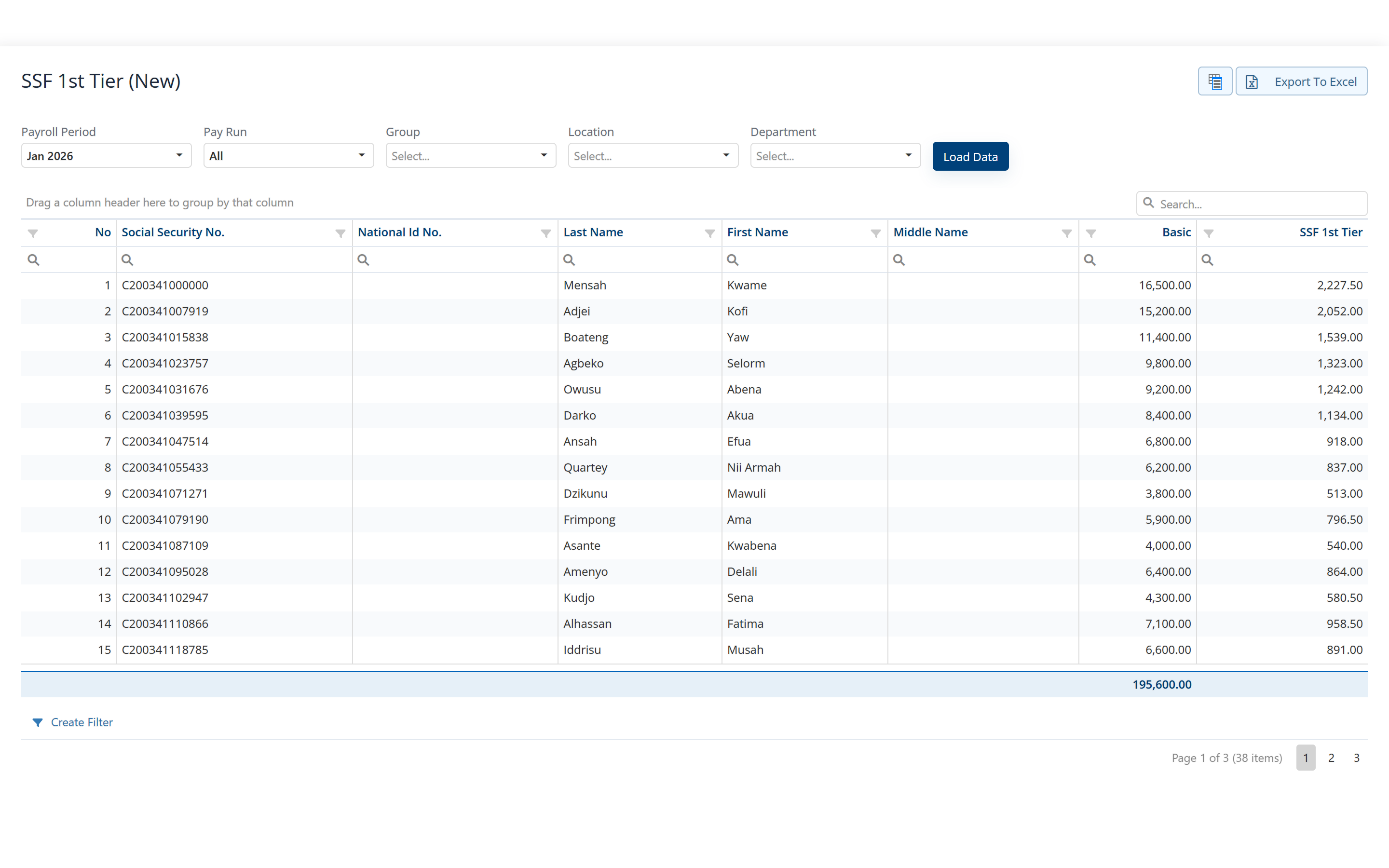The image size is (1389, 868).
Task: Click the Load Data button
Action: pyautogui.click(x=970, y=156)
